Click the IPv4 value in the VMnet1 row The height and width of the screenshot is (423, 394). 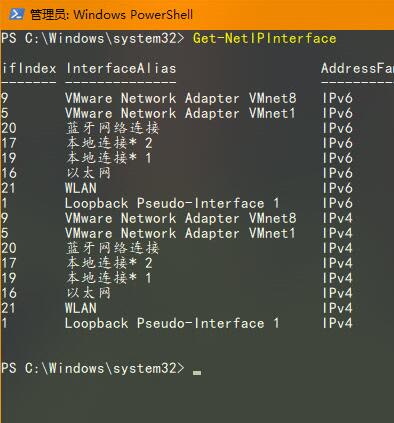(337, 233)
